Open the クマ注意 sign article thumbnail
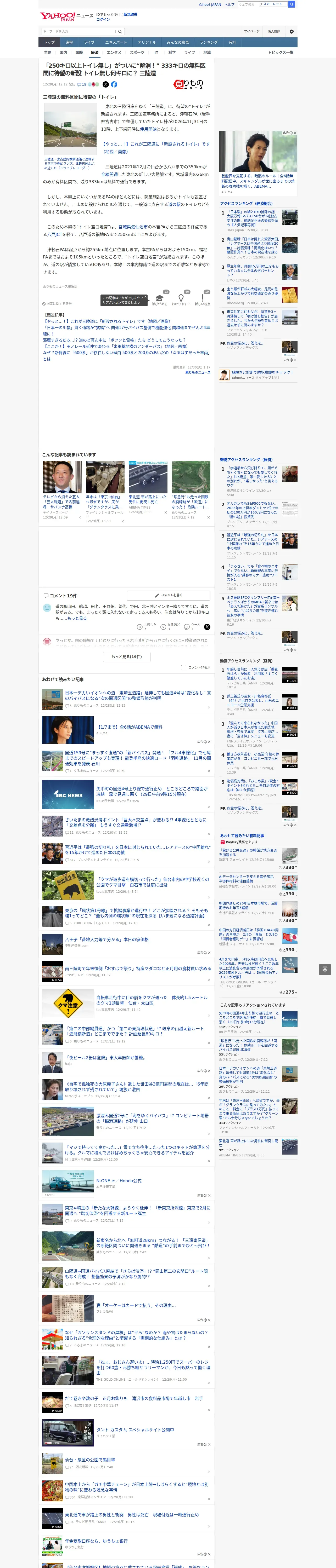Screen dimensions: 336x1568 68,1003
